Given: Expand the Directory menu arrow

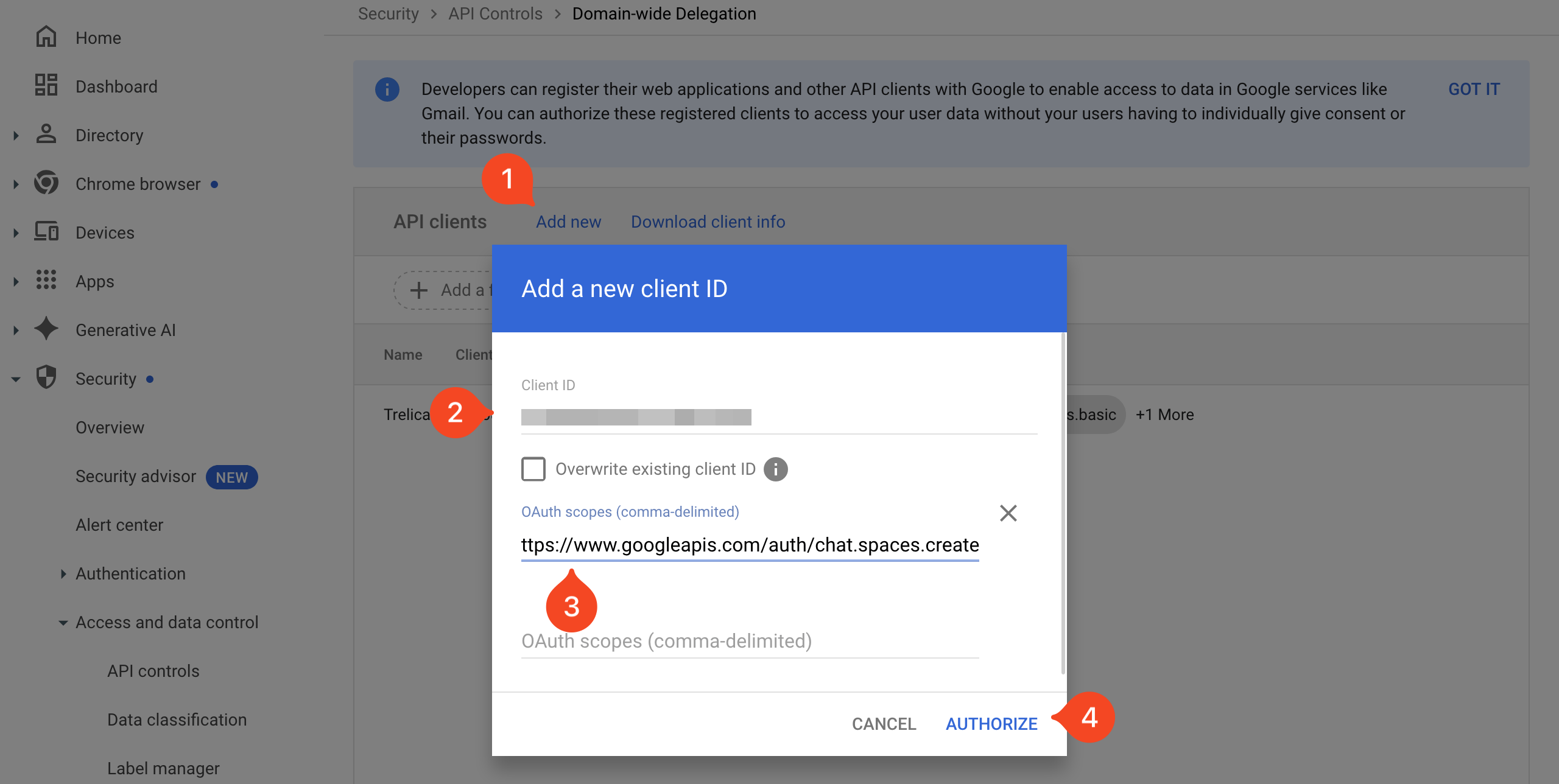Looking at the screenshot, I should [x=16, y=135].
